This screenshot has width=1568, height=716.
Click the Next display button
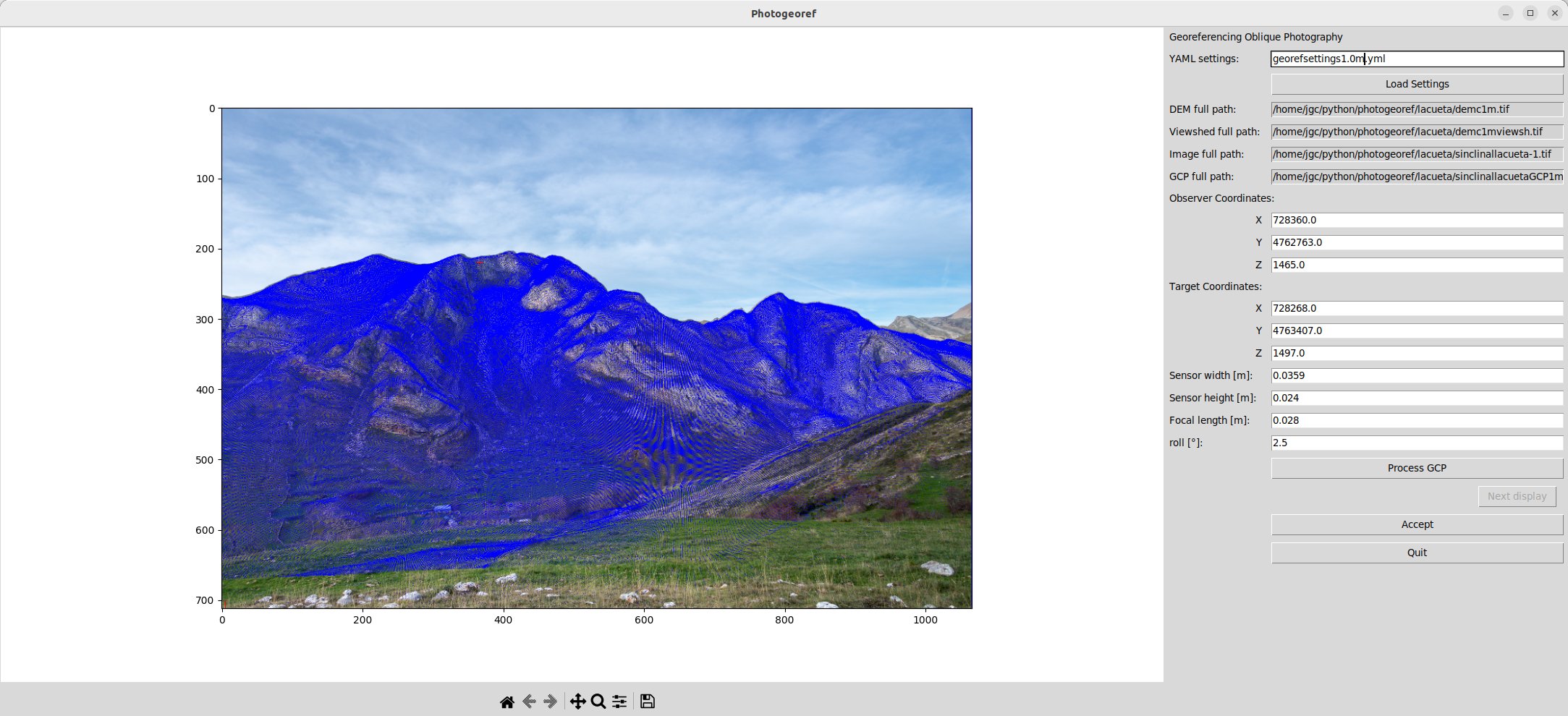[x=1517, y=496]
